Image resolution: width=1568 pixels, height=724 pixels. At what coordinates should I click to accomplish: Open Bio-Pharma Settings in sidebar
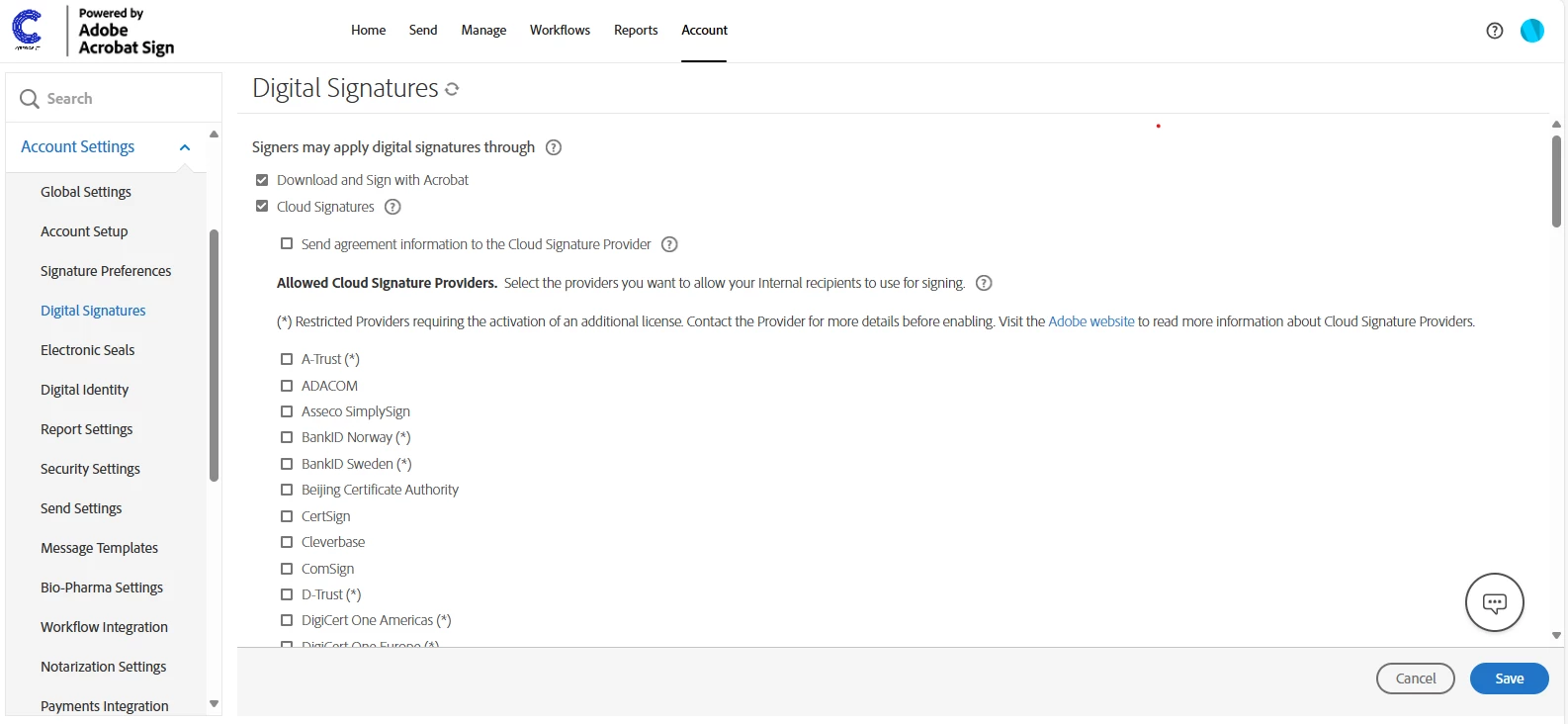(102, 588)
